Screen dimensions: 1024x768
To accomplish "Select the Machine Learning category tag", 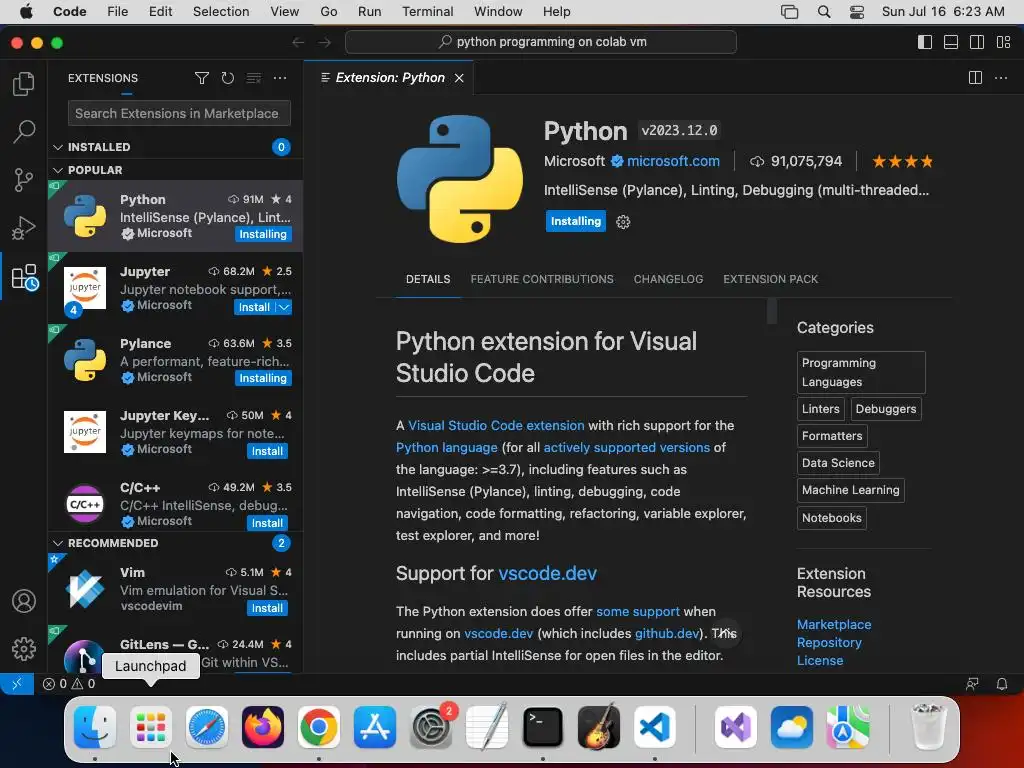I will (850, 490).
